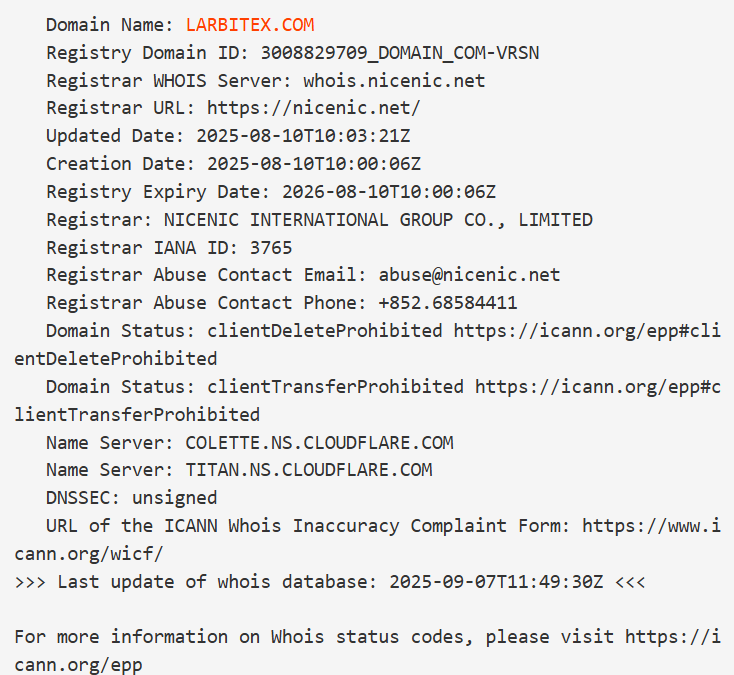Click the last whois database update timestamp
Screen dimensions: 734x675
(x=496, y=581)
